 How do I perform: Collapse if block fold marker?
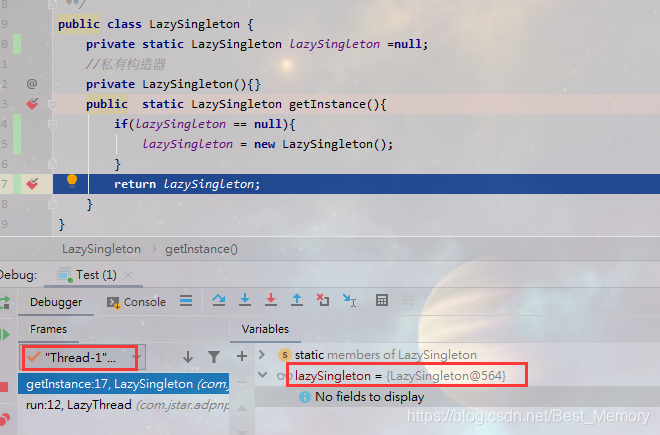tap(52, 124)
